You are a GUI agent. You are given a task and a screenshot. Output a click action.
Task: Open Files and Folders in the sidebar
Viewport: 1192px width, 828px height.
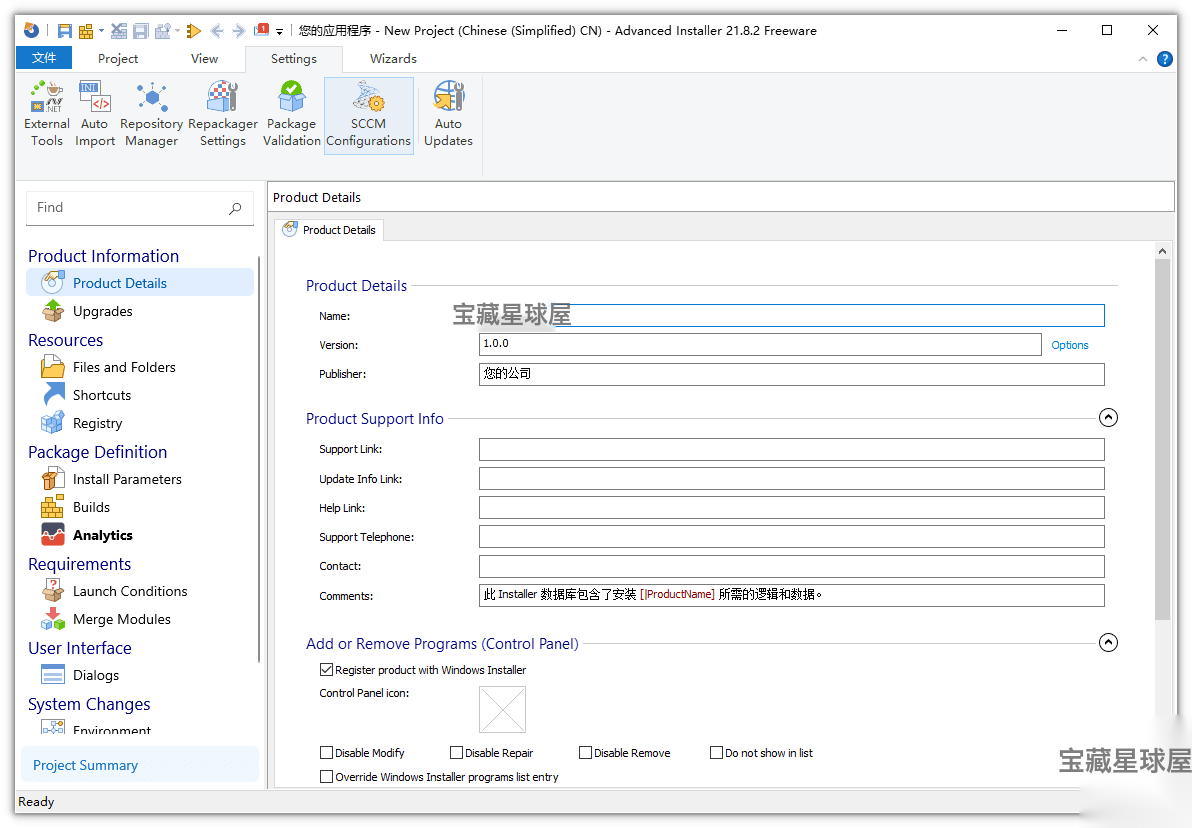coord(124,367)
